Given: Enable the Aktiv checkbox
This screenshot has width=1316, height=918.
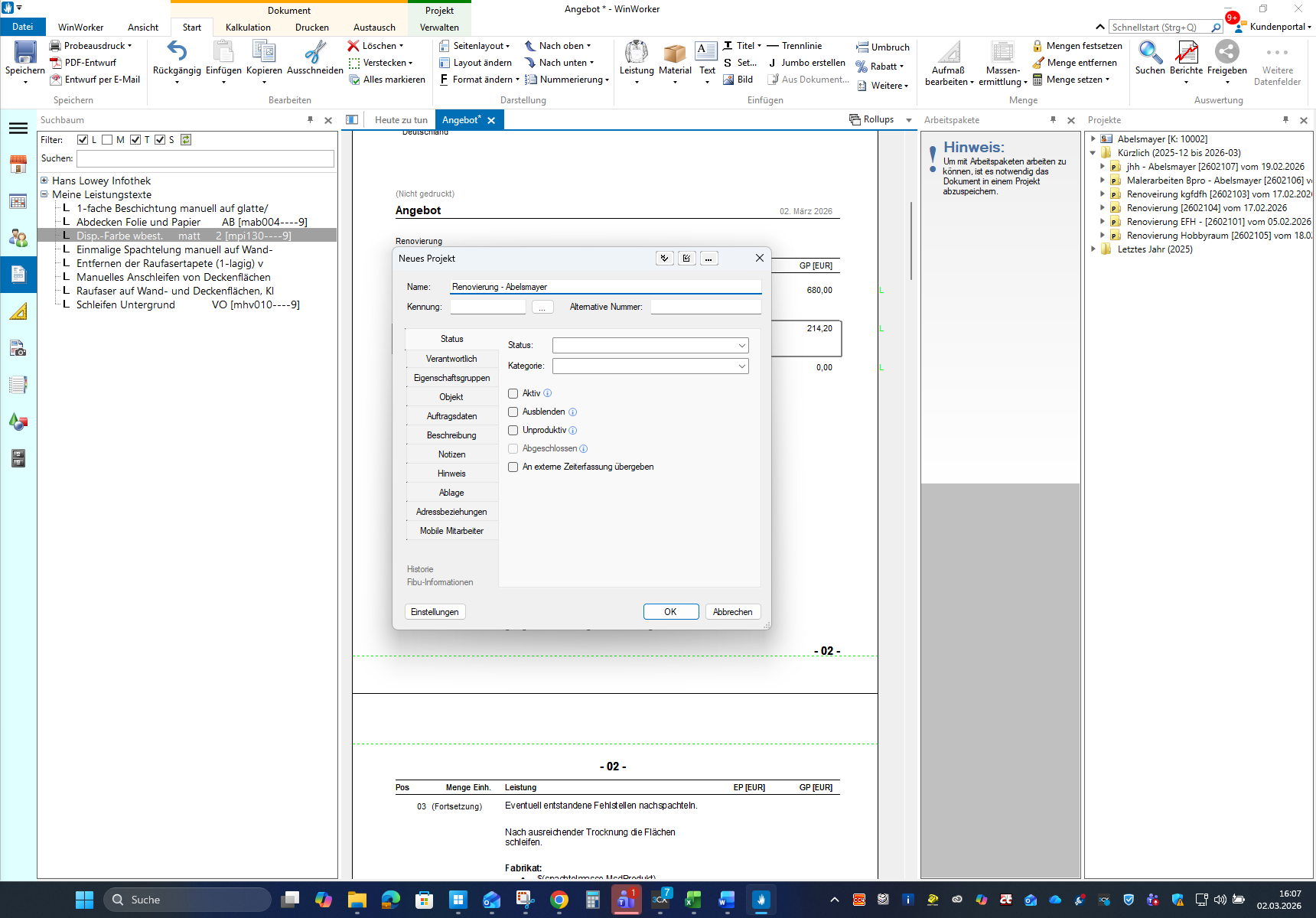Looking at the screenshot, I should coord(513,393).
